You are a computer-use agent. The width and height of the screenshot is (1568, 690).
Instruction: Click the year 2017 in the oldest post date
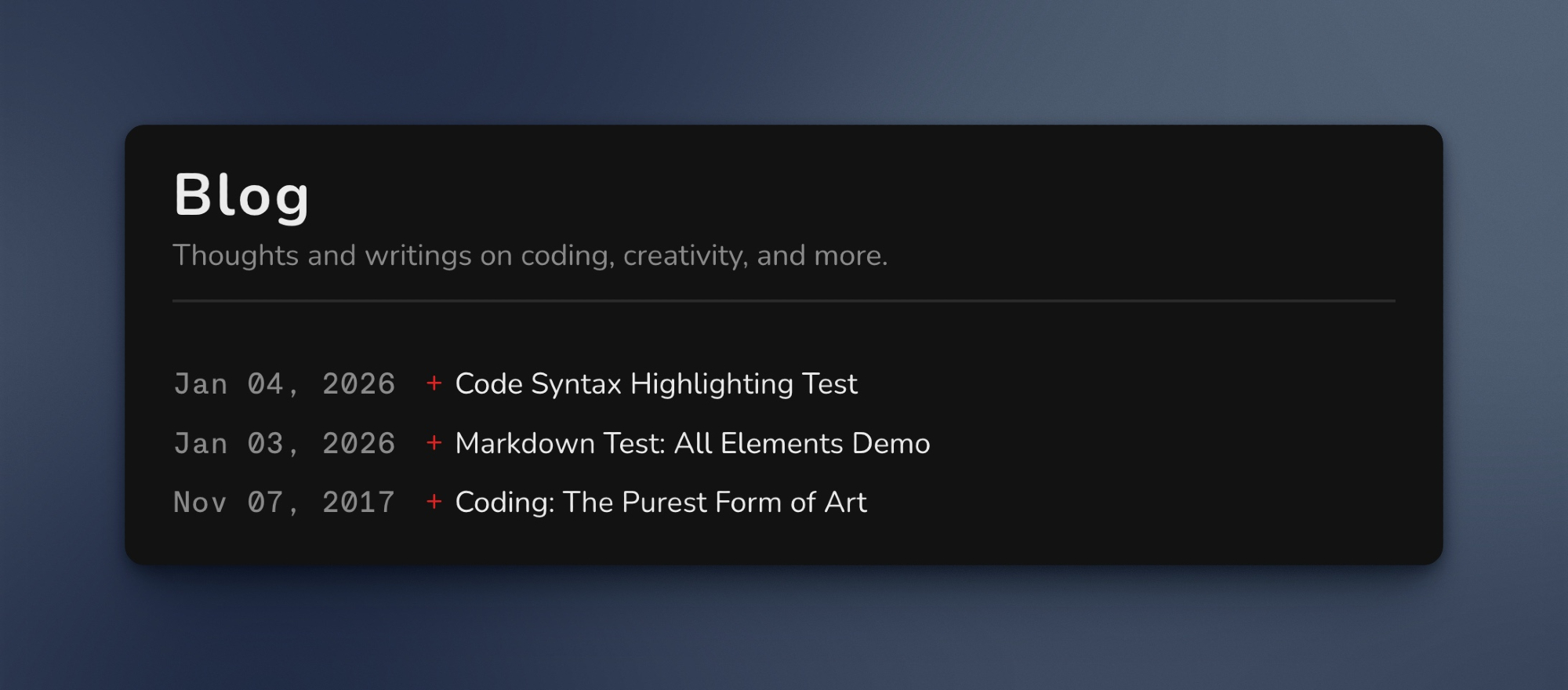(358, 503)
